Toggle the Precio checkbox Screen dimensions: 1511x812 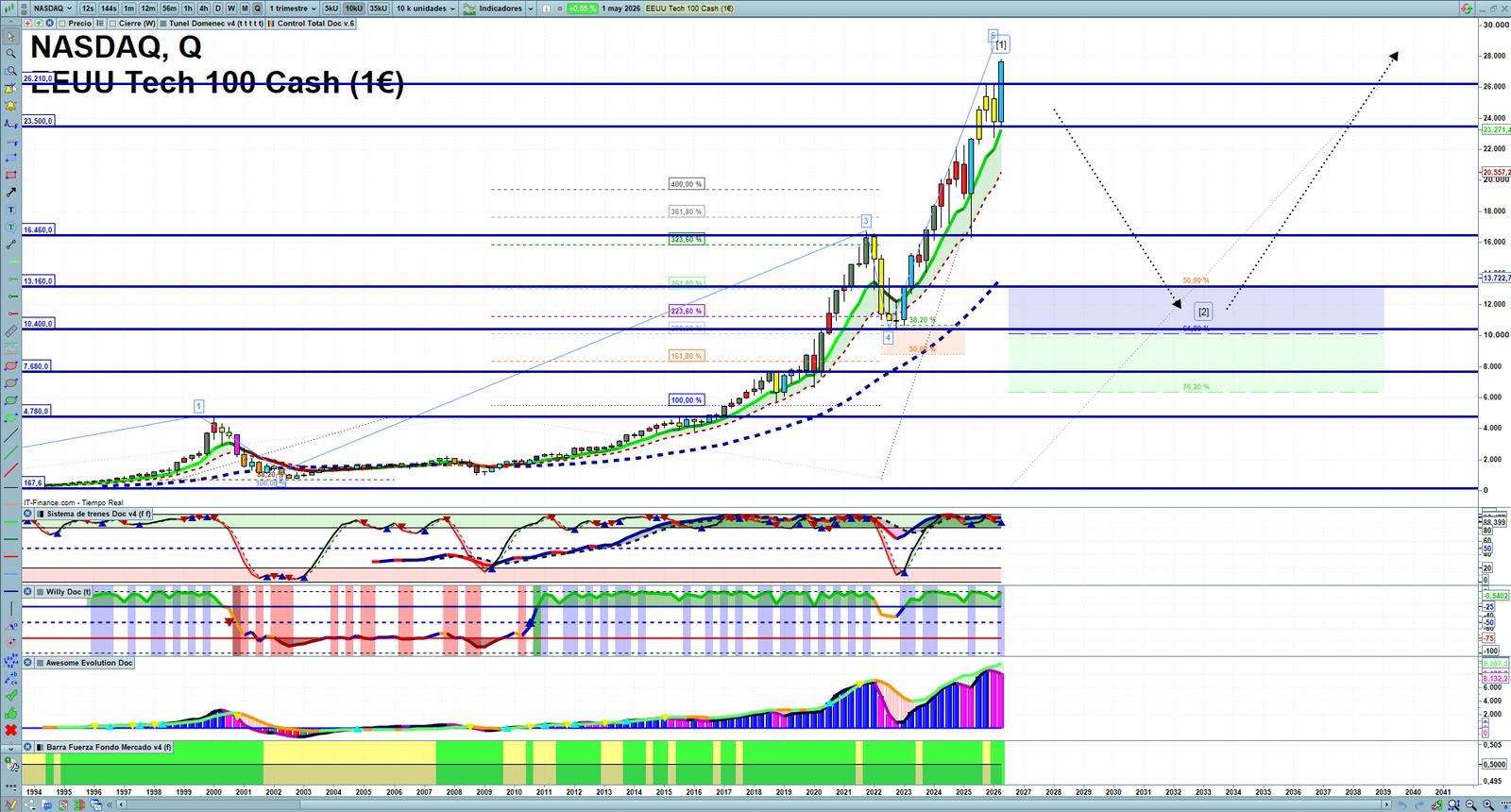coord(62,24)
